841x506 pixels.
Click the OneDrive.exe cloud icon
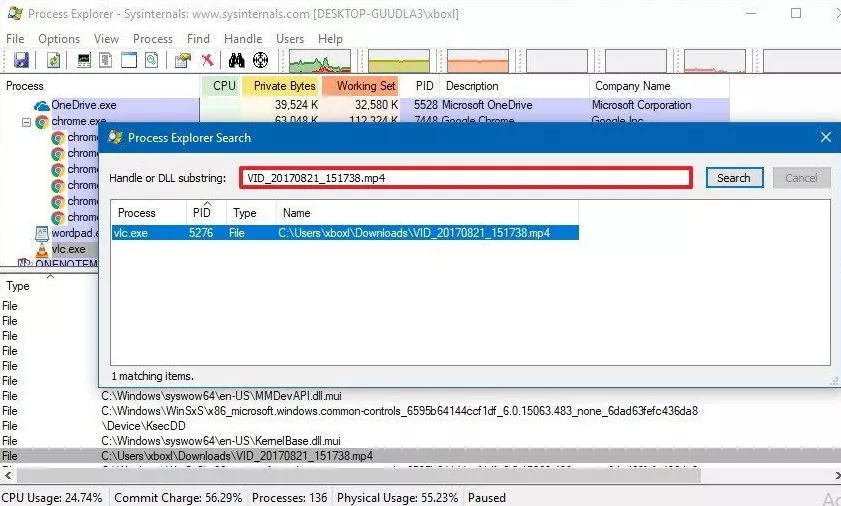coord(41,105)
